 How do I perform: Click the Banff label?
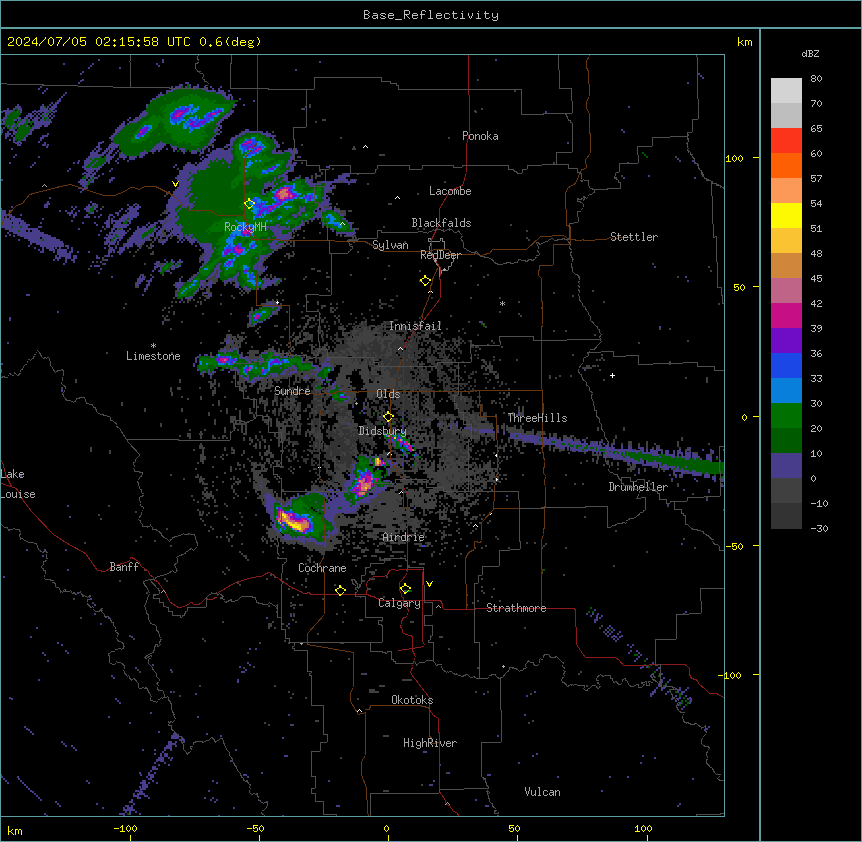(x=124, y=567)
